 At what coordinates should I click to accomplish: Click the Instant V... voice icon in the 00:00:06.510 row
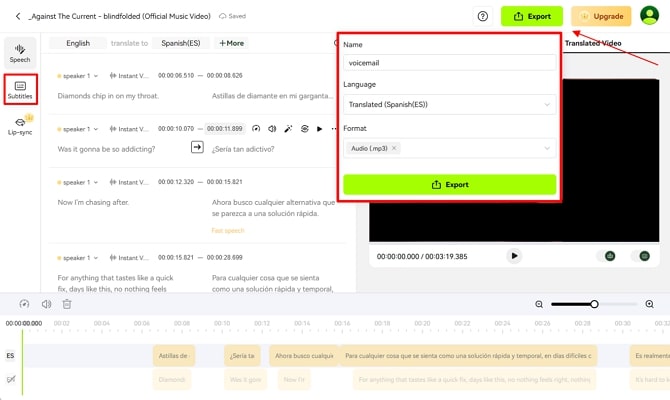pos(113,76)
